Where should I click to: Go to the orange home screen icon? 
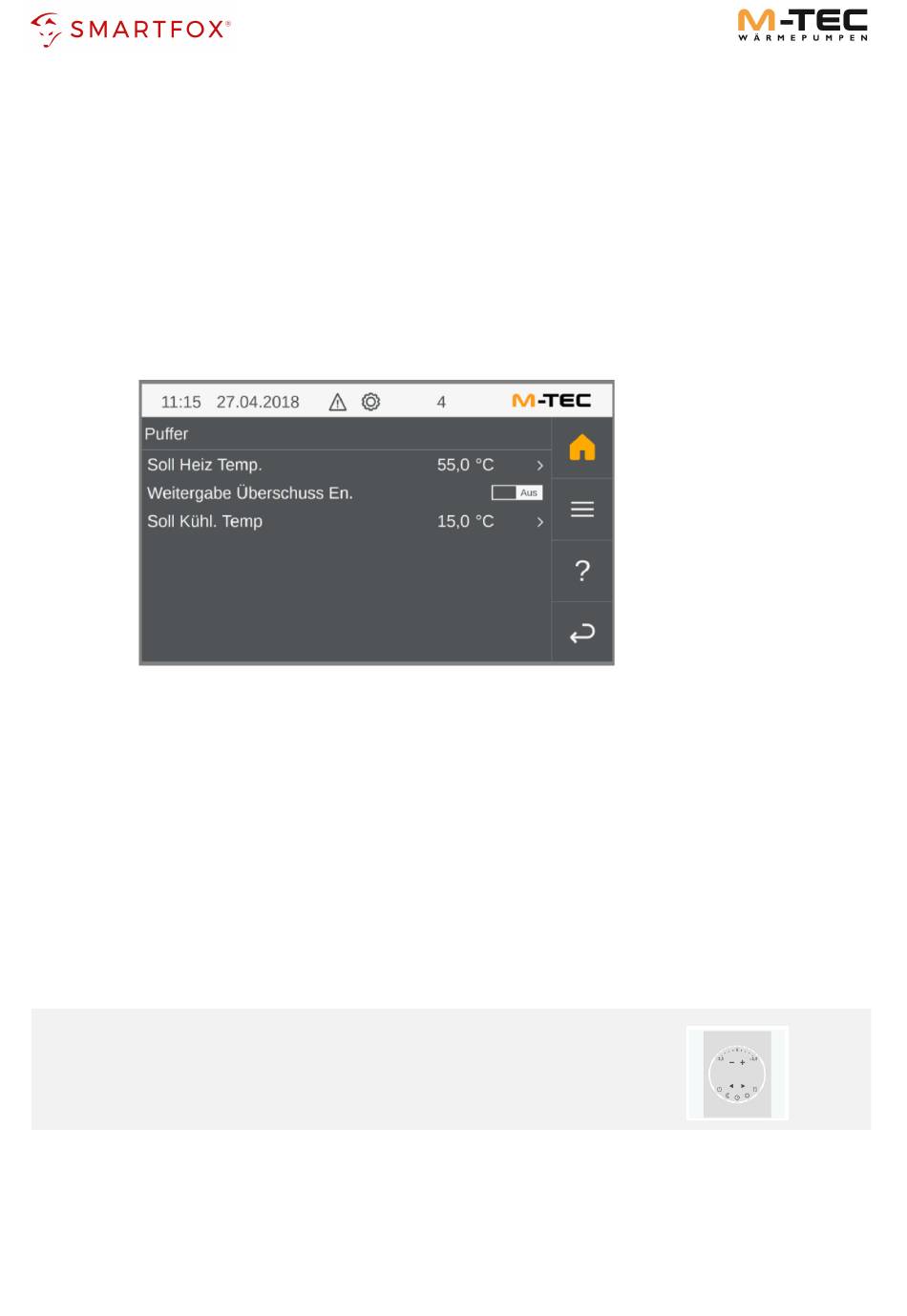[x=582, y=448]
